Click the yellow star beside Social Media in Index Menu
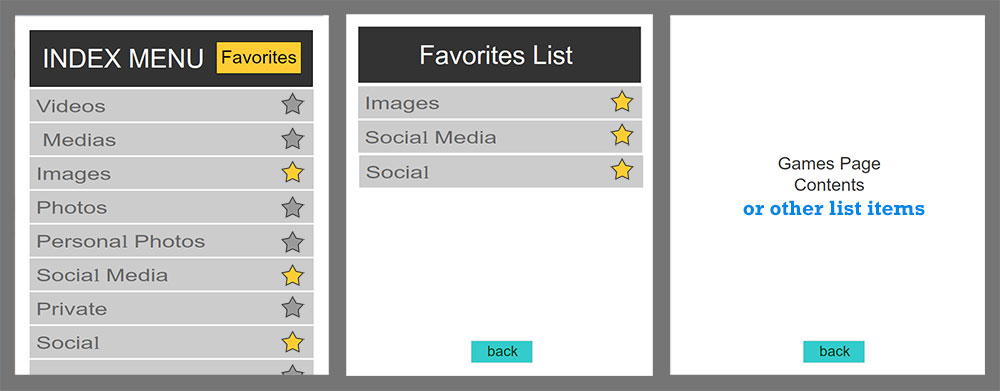Image resolution: width=1000 pixels, height=391 pixels. tap(292, 276)
